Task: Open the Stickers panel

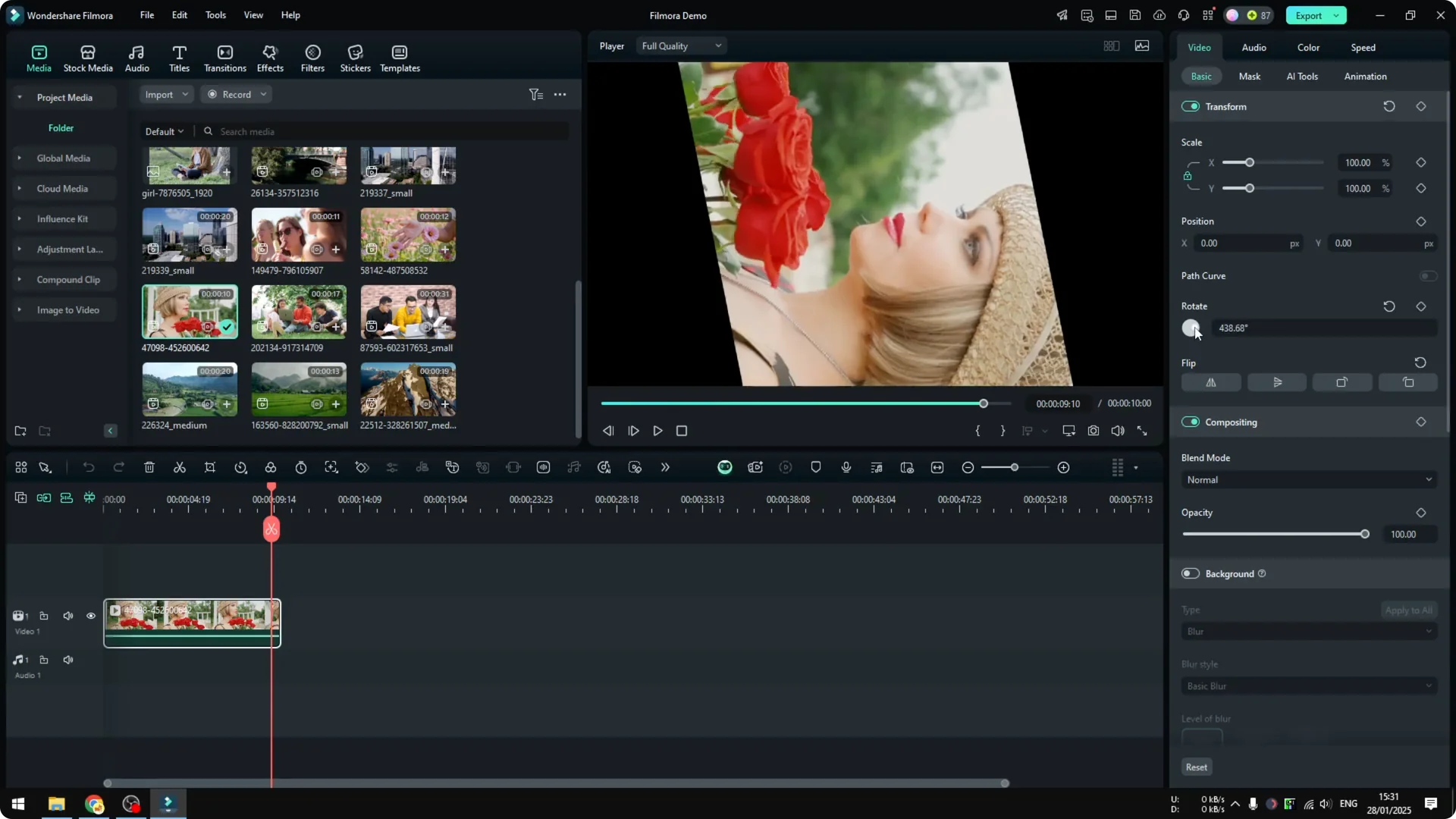Action: click(x=354, y=57)
